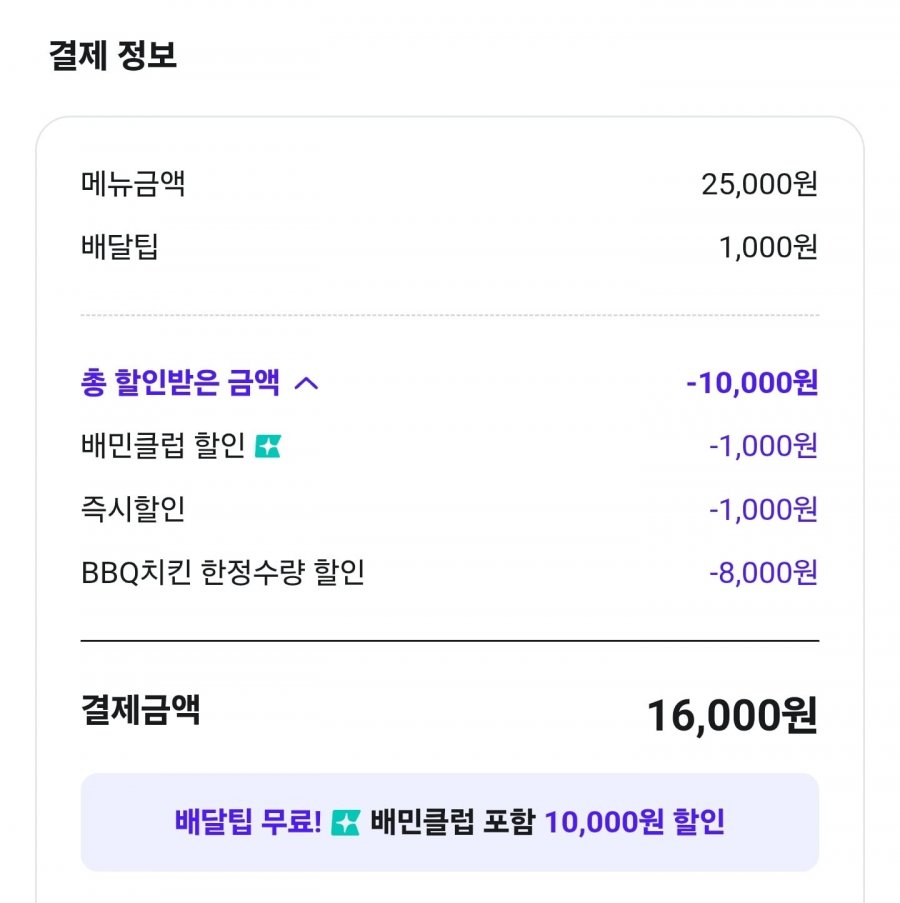Click the 10,000원 할인 text in the banner
The height and width of the screenshot is (903, 900).
click(x=635, y=822)
